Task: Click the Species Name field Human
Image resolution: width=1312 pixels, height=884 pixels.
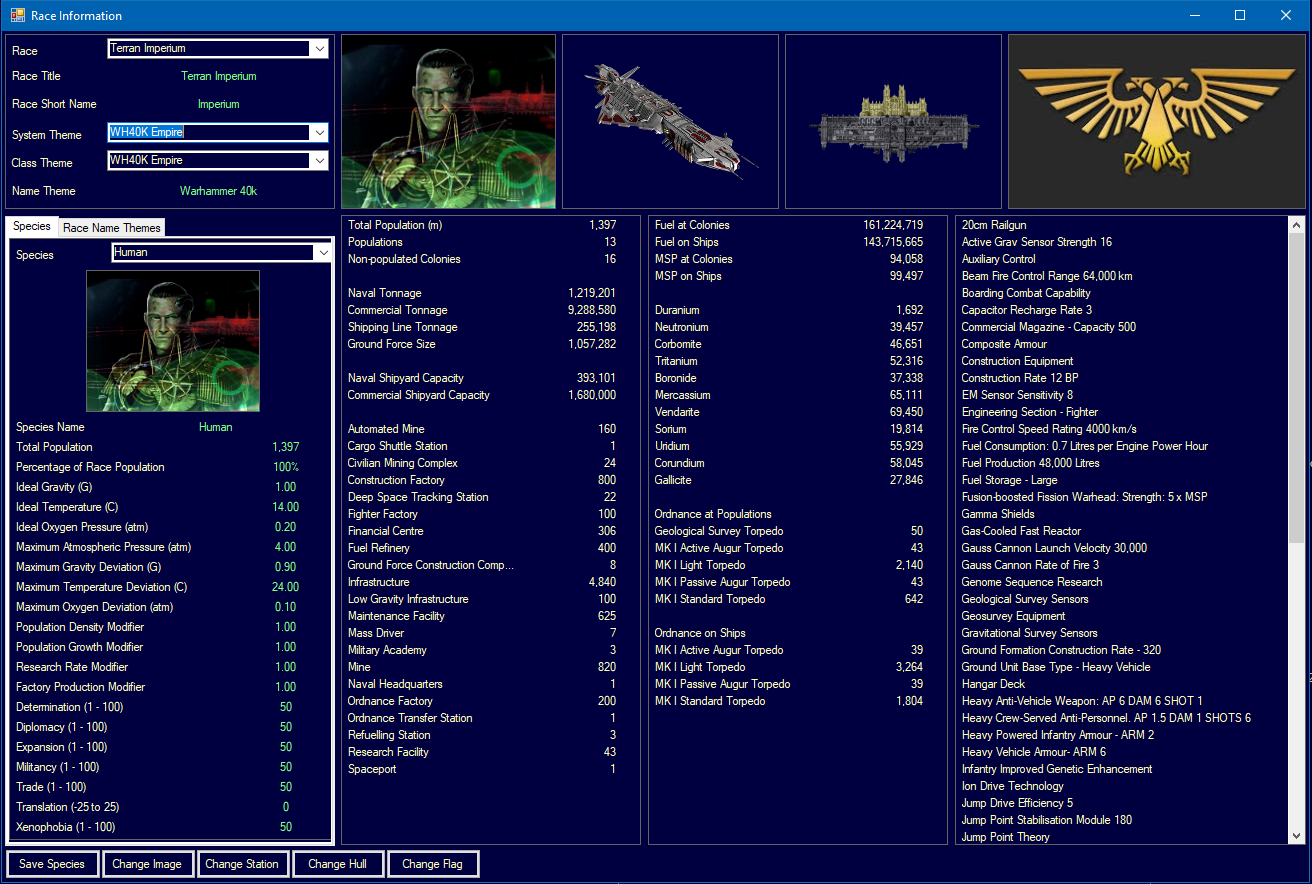Action: tap(216, 427)
